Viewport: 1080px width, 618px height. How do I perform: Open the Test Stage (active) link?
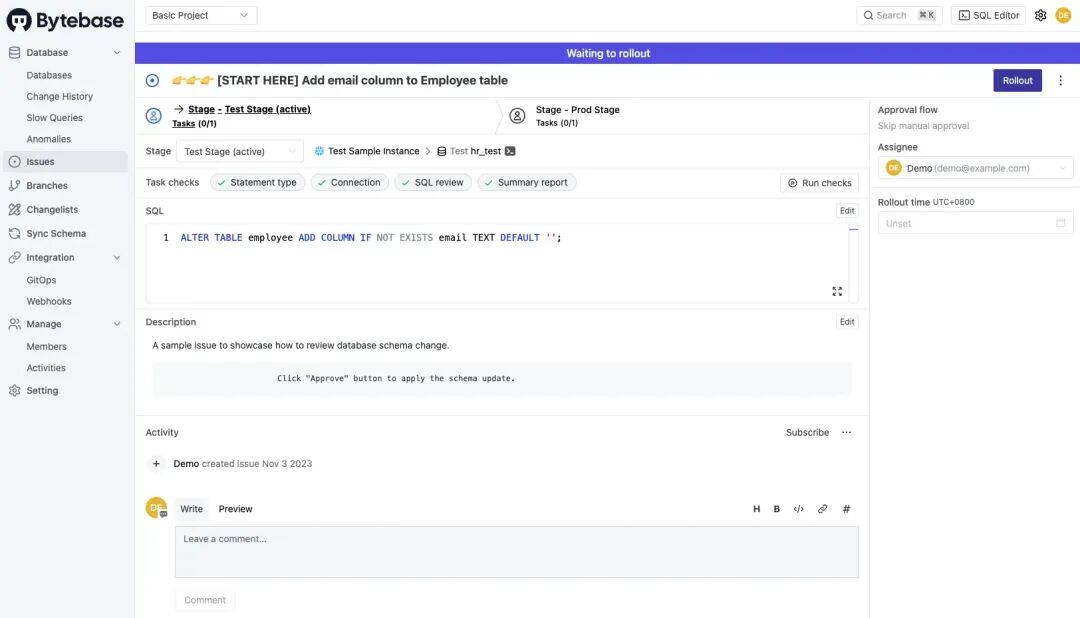(267, 109)
